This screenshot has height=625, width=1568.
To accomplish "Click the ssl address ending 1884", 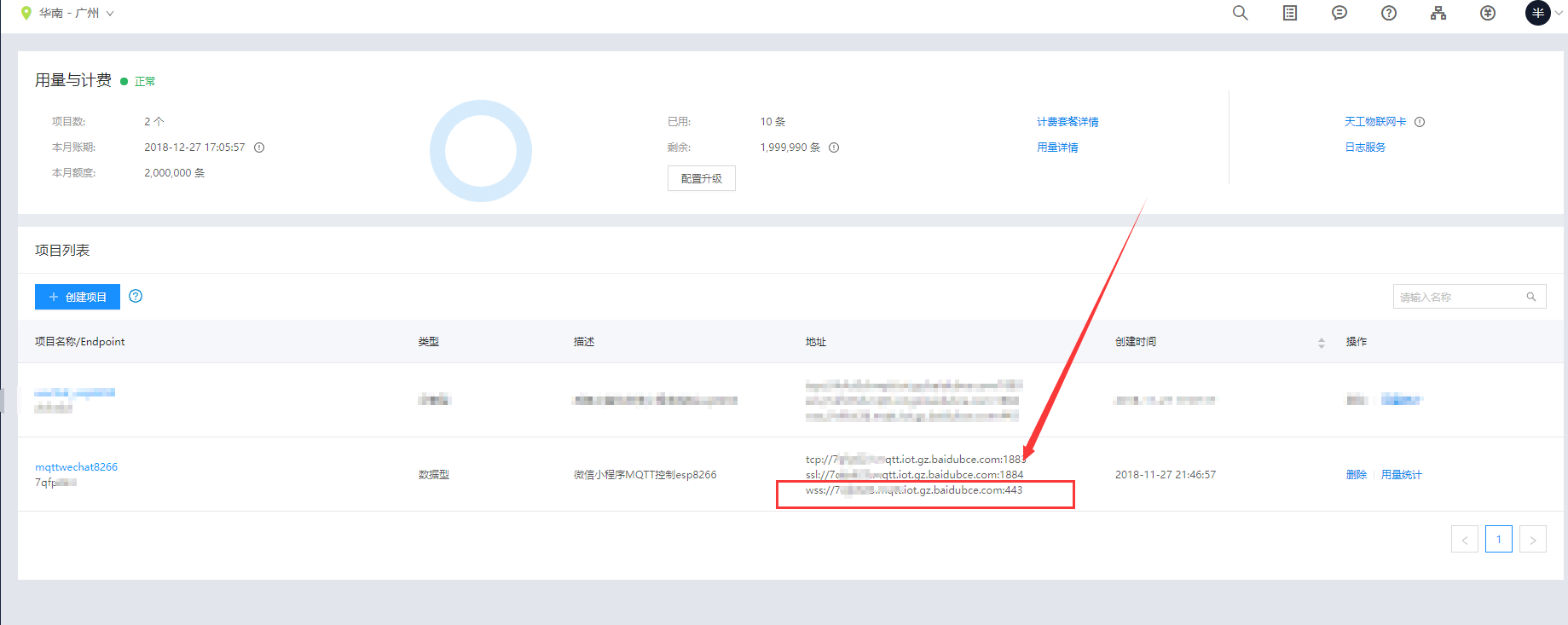I will [x=915, y=475].
